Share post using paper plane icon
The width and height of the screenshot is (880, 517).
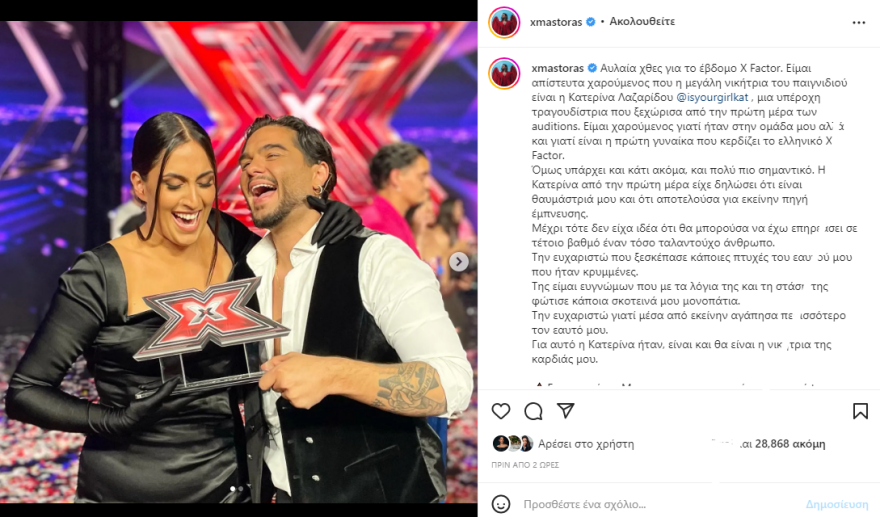tap(565, 411)
